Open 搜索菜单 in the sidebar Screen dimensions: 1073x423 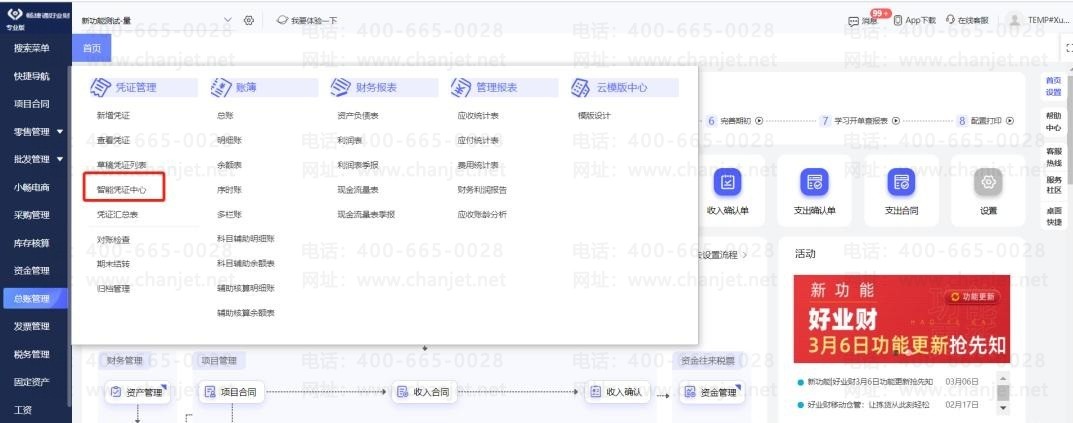[x=31, y=48]
